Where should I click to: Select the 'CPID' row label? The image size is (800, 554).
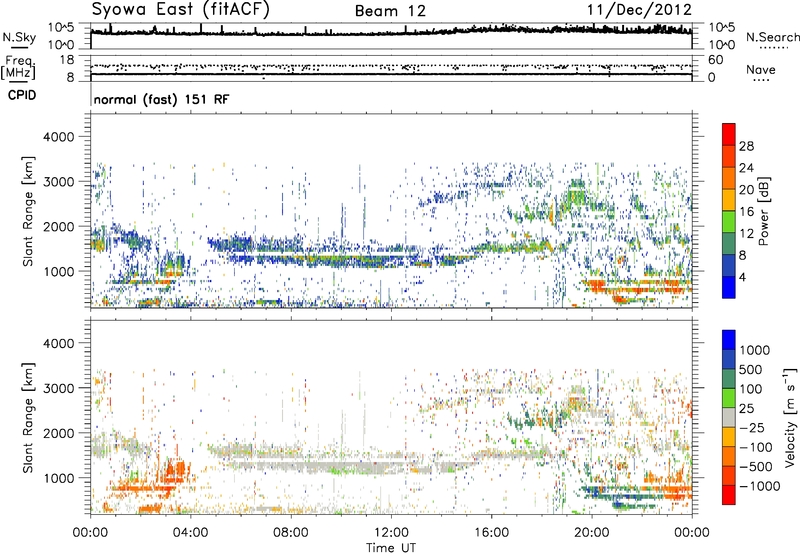pyautogui.click(x=22, y=95)
